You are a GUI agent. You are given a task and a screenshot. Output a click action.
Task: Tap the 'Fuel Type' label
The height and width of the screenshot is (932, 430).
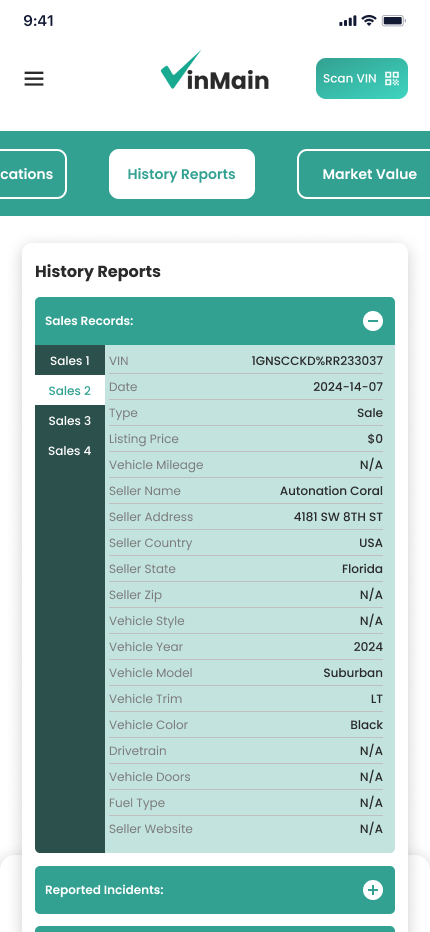pyautogui.click(x=137, y=803)
